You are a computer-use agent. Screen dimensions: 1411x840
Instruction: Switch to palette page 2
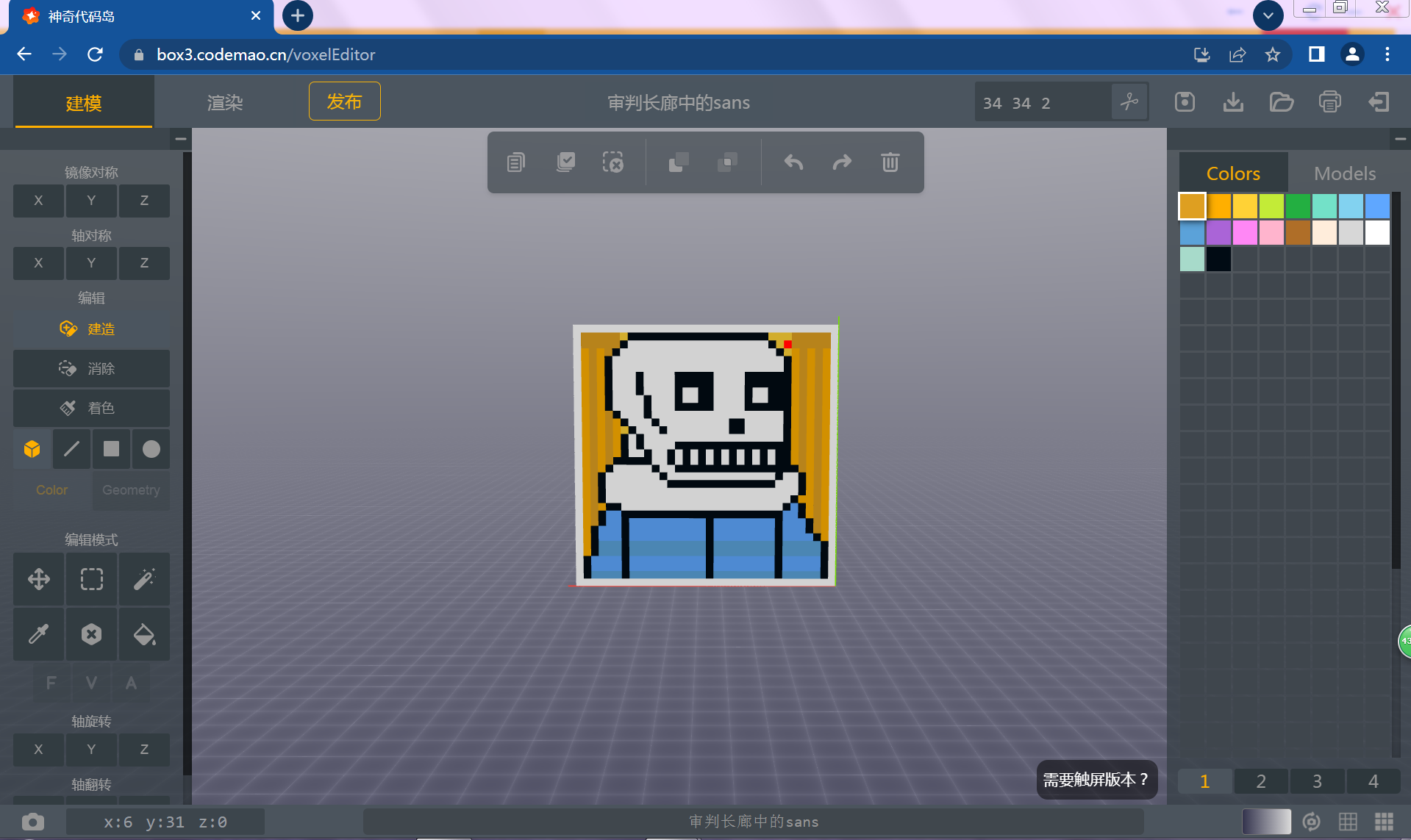click(1261, 781)
